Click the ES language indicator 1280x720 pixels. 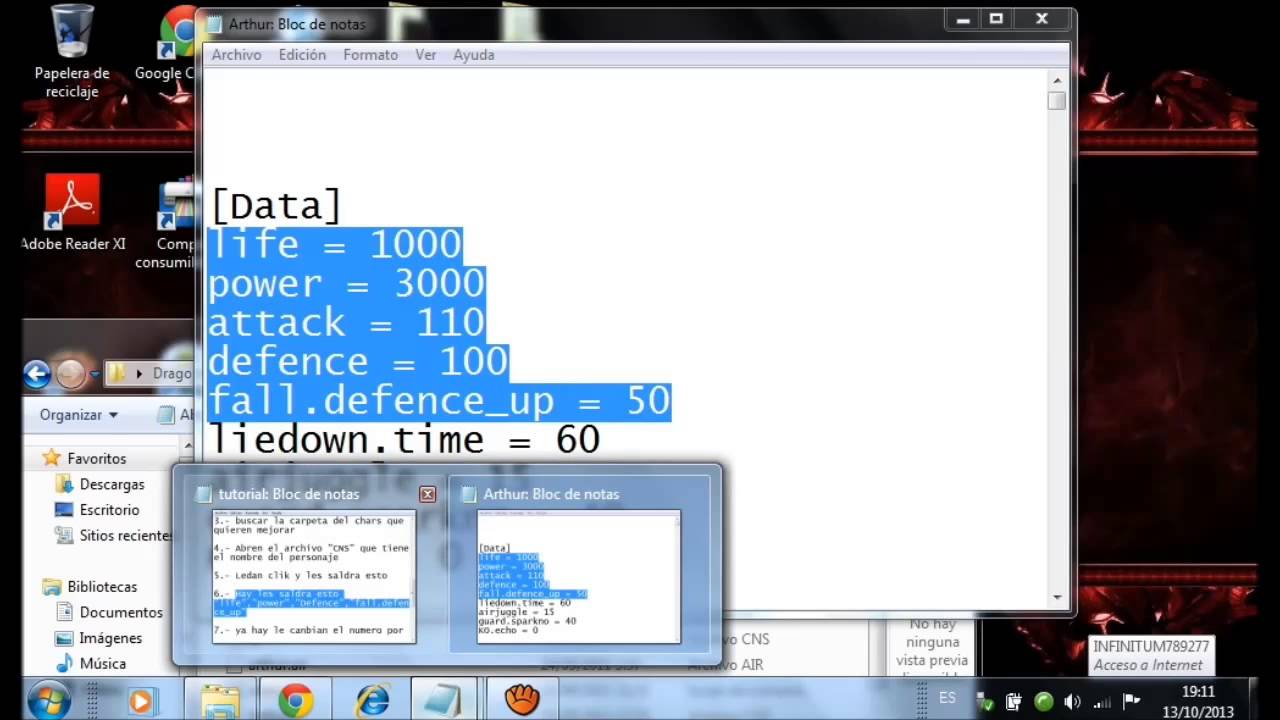947,698
